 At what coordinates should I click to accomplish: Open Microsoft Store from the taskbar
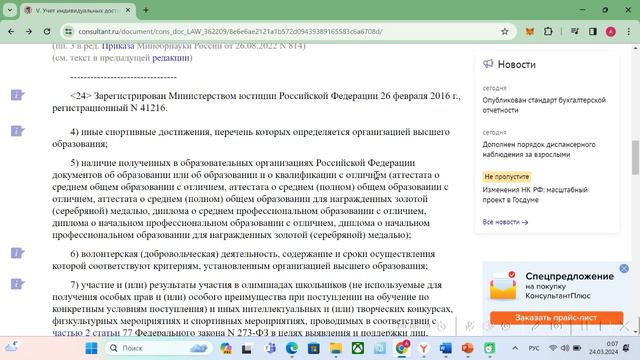coord(313,348)
